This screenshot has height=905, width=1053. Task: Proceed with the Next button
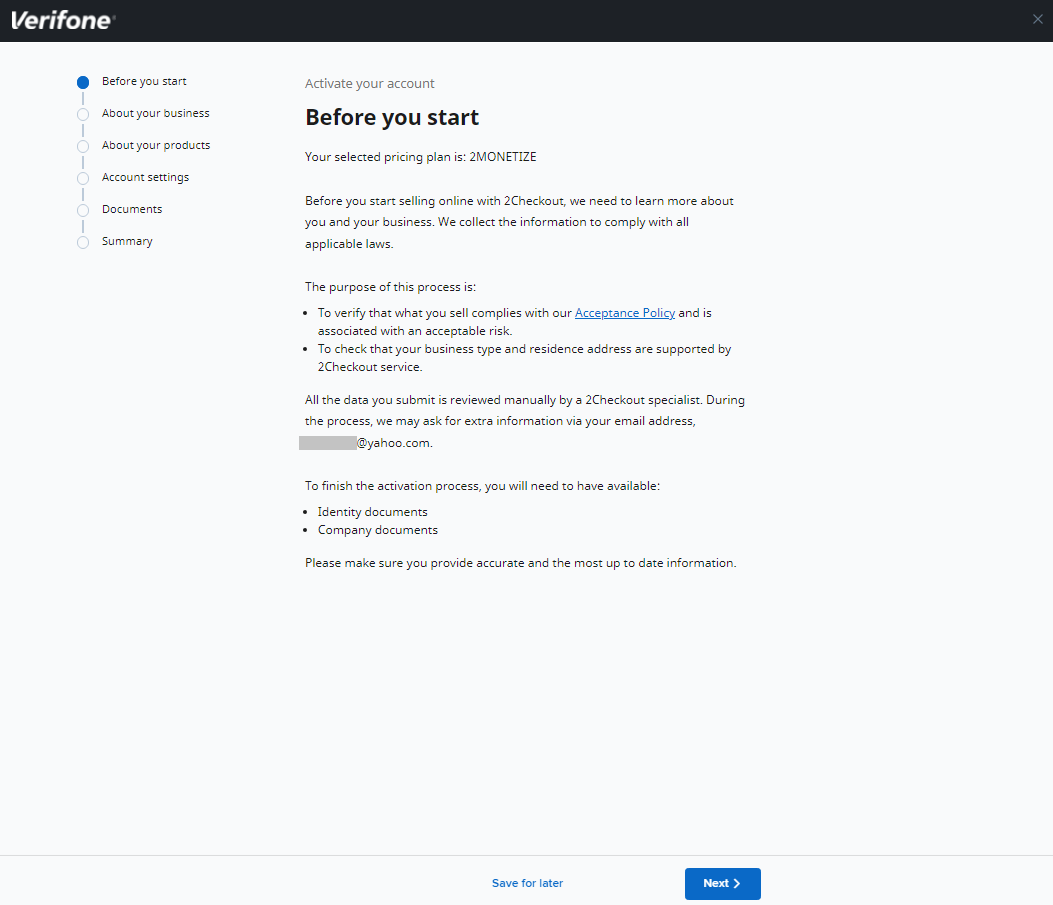click(x=723, y=884)
